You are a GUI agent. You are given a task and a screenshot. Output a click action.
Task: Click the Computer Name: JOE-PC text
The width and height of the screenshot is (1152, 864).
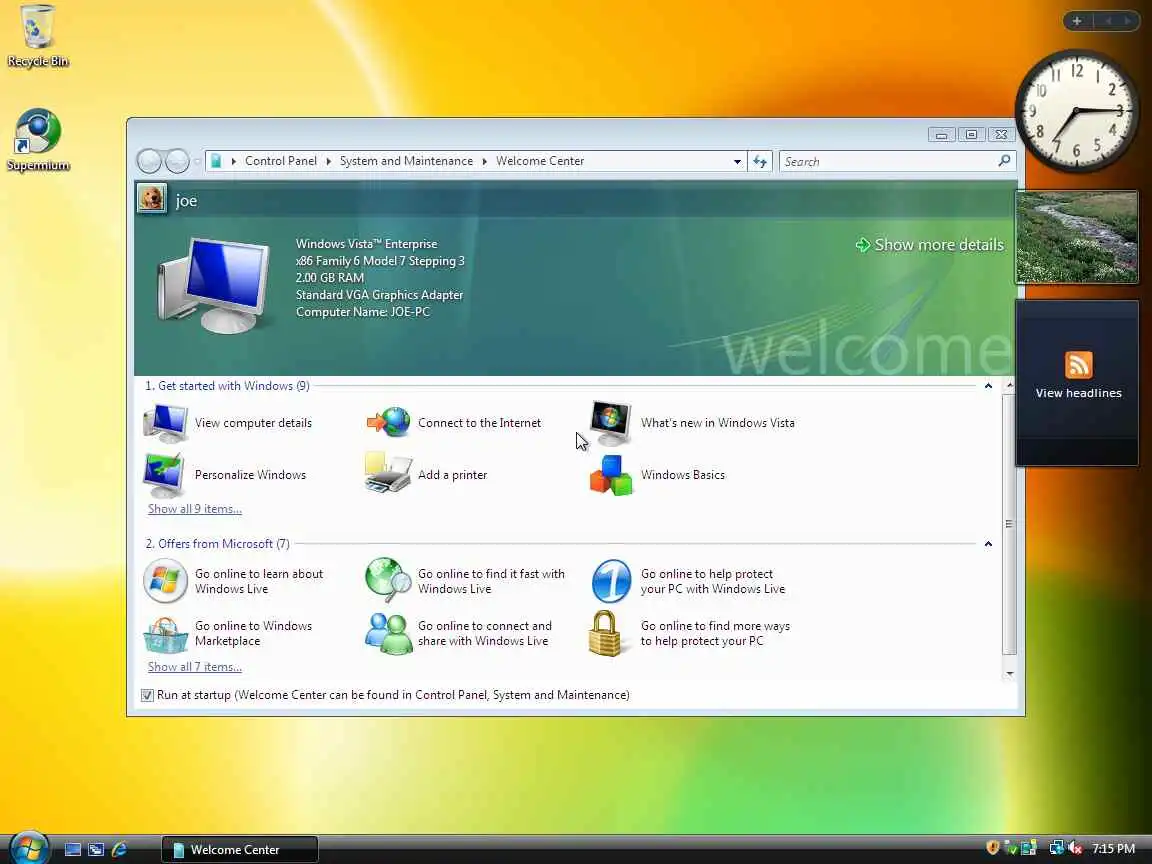pos(363,312)
